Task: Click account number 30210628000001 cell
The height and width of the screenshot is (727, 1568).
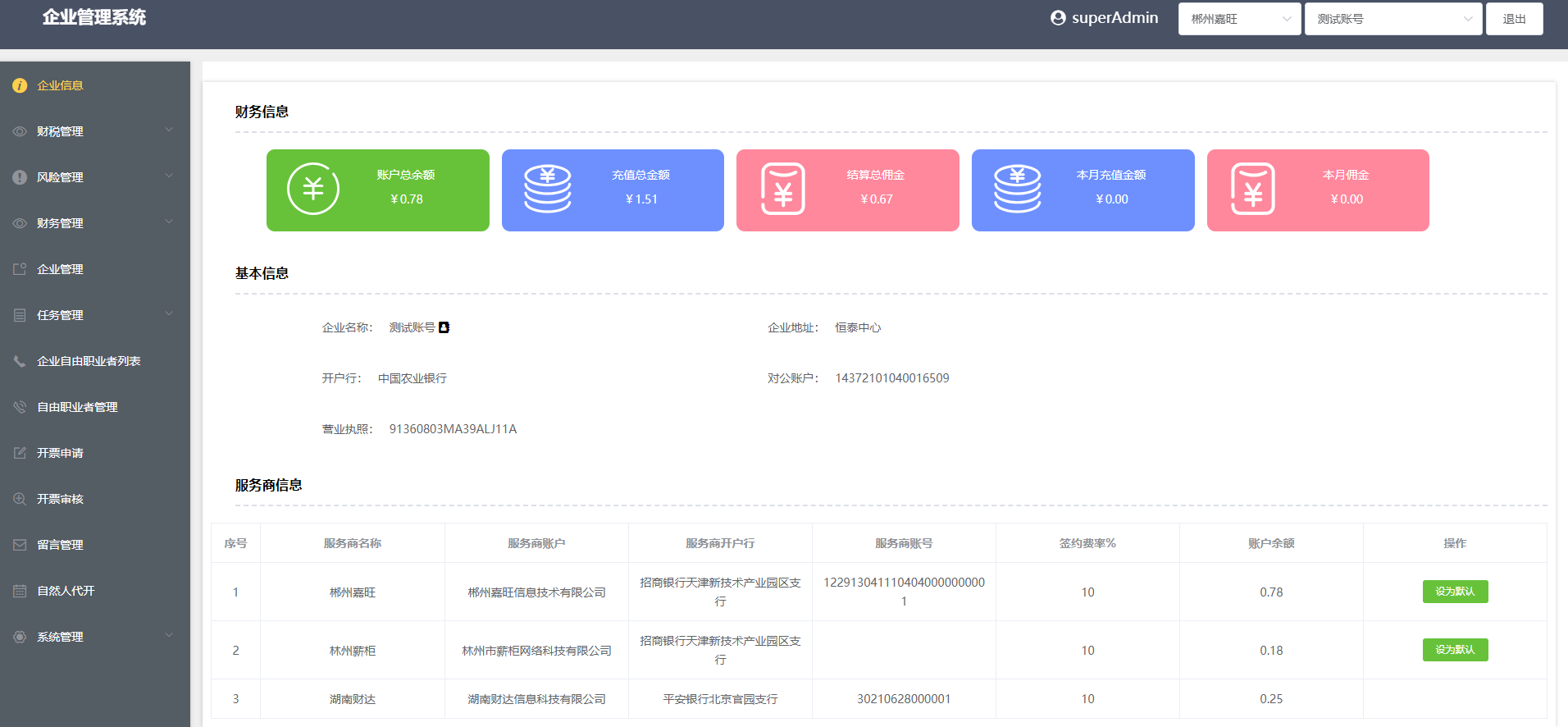Action: coord(904,699)
